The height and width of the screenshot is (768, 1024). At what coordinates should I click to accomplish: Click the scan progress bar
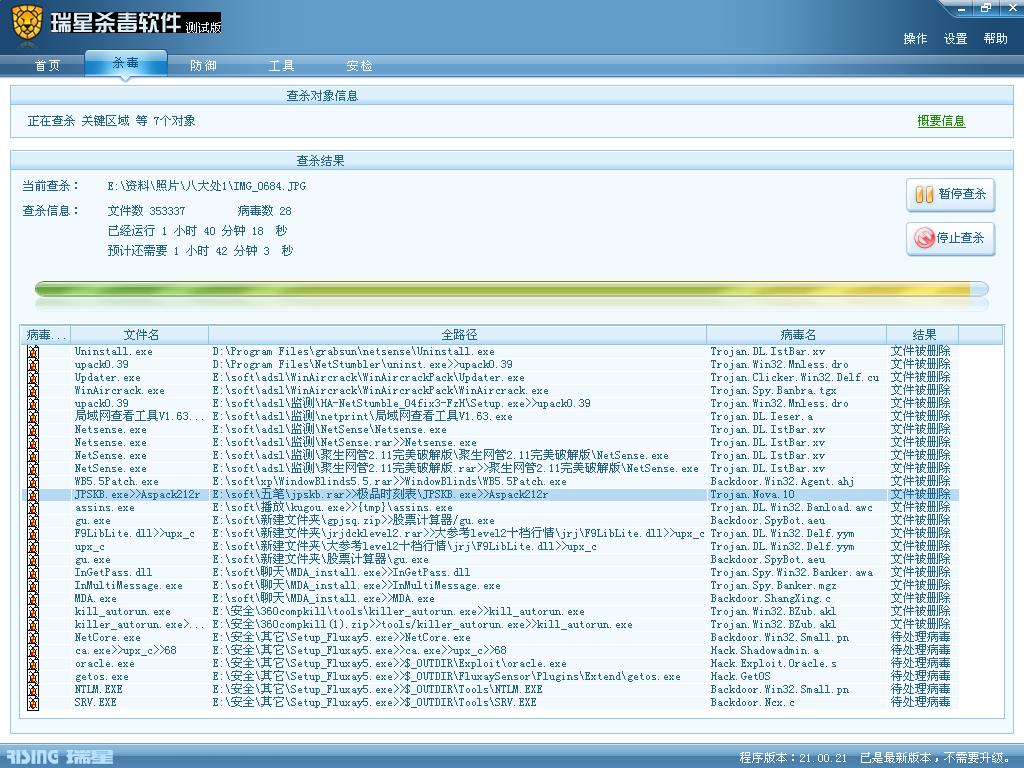coord(511,289)
